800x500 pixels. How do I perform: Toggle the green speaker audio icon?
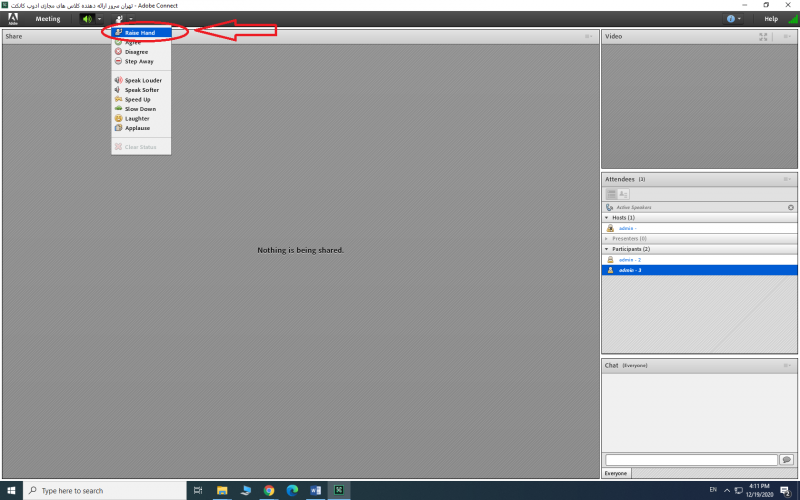[x=86, y=19]
